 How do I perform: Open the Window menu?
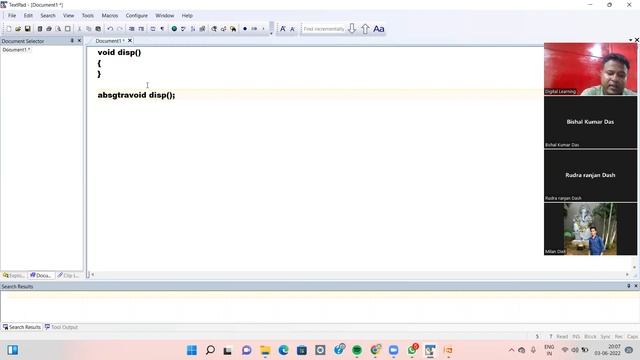coord(164,16)
